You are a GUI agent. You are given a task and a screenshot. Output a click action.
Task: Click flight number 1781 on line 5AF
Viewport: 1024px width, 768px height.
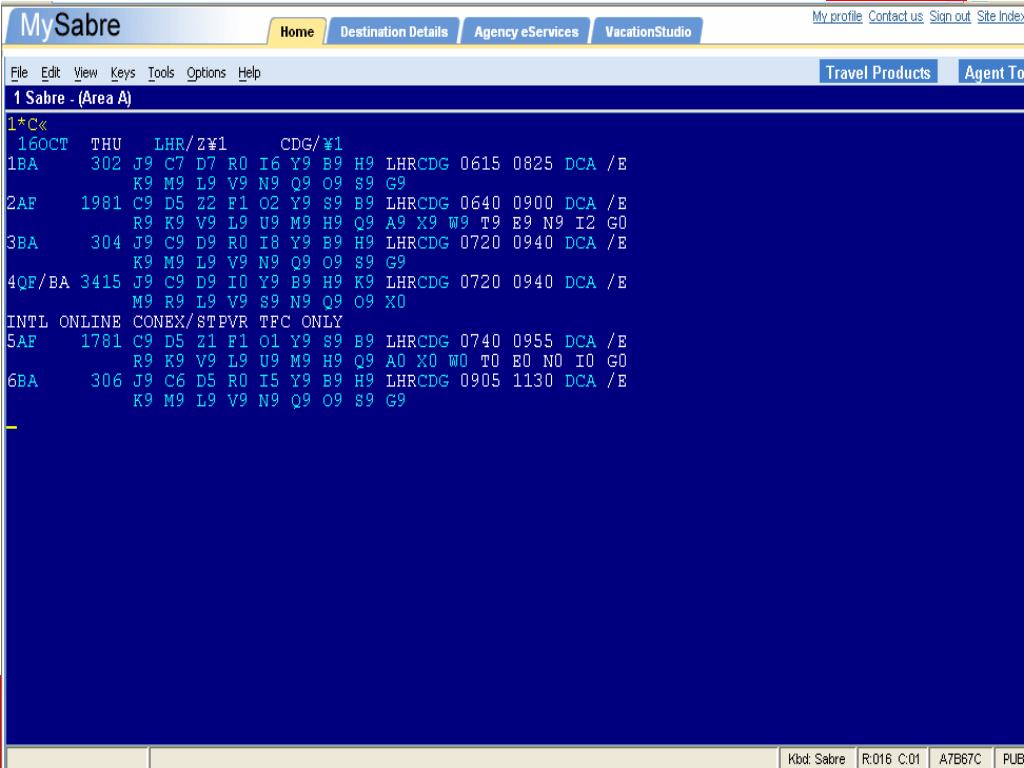click(101, 342)
